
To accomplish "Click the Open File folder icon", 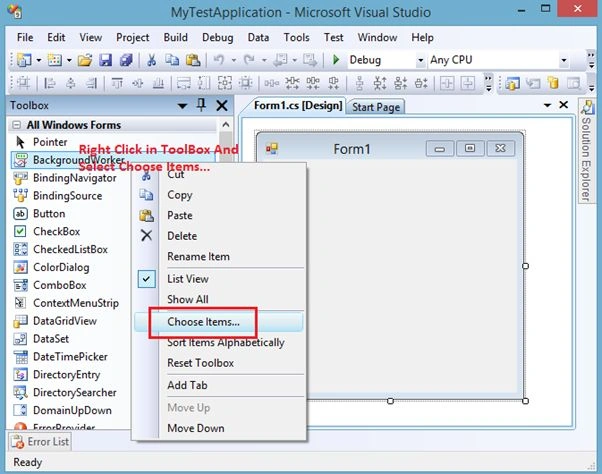I will (85, 60).
